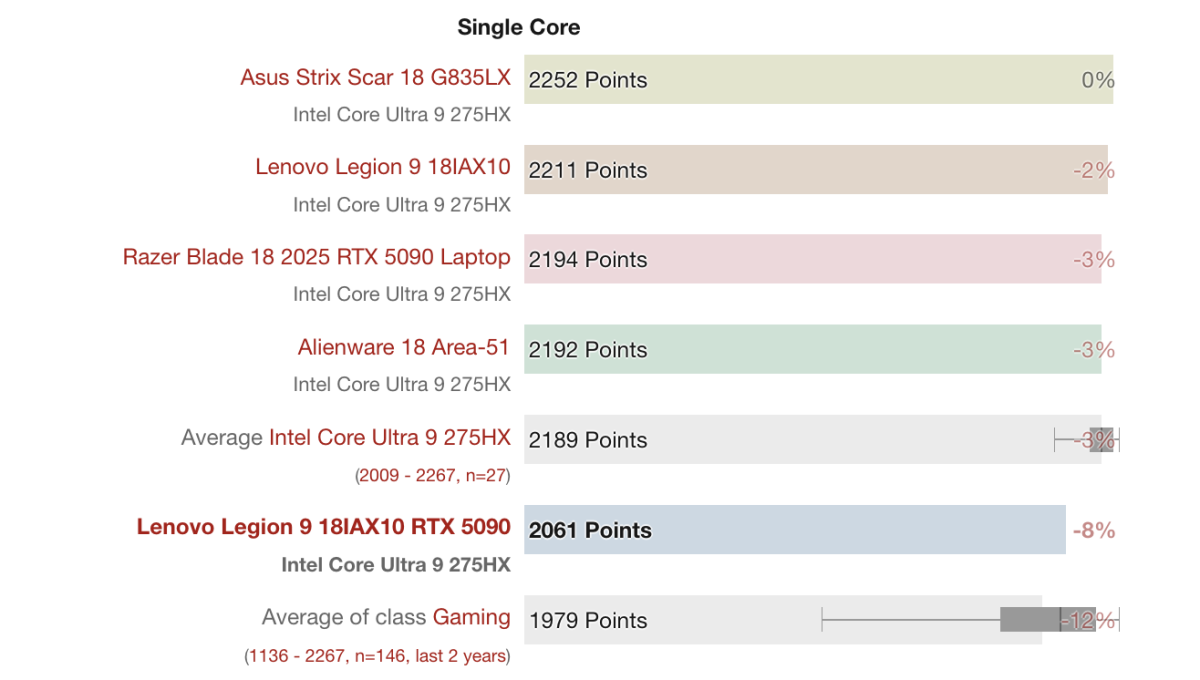Click the Razer Blade 18 2025 RTX 5090 Laptop link
The image size is (1200, 680).
(x=316, y=257)
